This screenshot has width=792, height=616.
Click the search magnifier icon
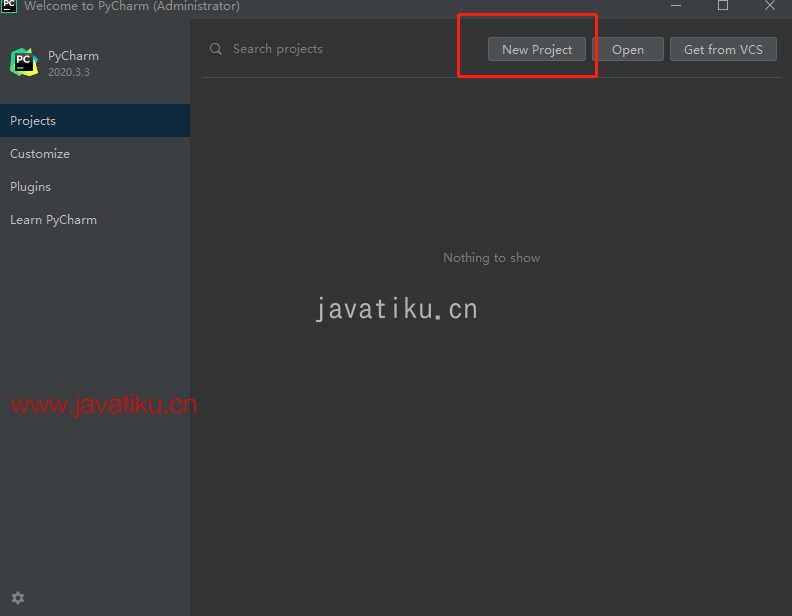(216, 49)
